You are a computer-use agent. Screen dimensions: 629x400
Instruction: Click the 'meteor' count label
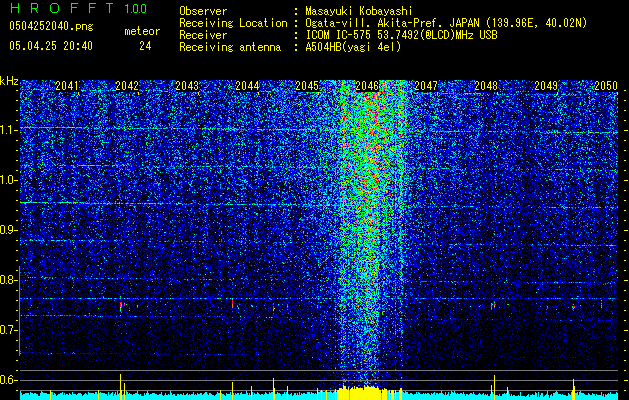(x=142, y=31)
